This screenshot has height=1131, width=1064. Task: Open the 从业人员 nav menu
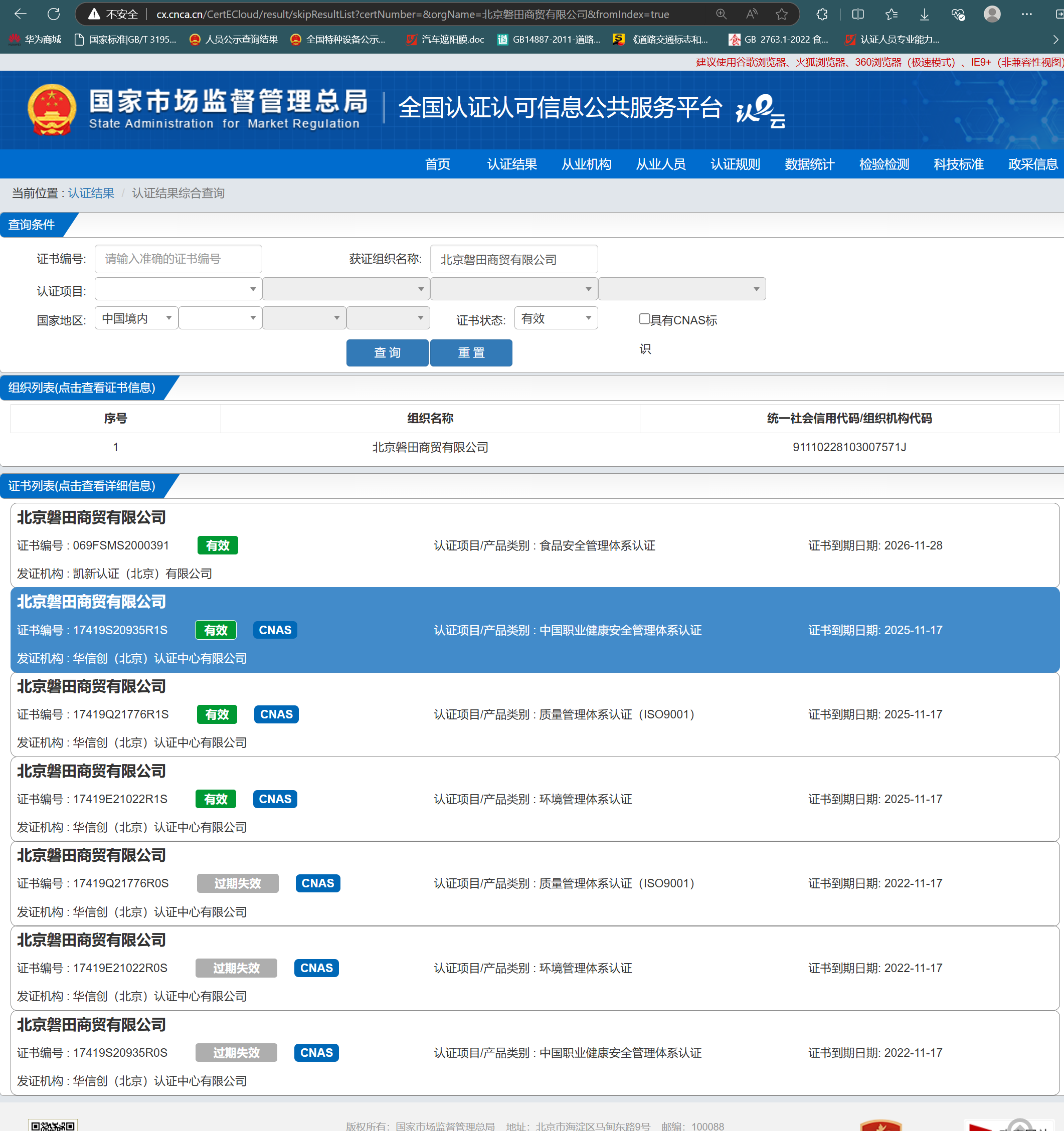coord(660,164)
